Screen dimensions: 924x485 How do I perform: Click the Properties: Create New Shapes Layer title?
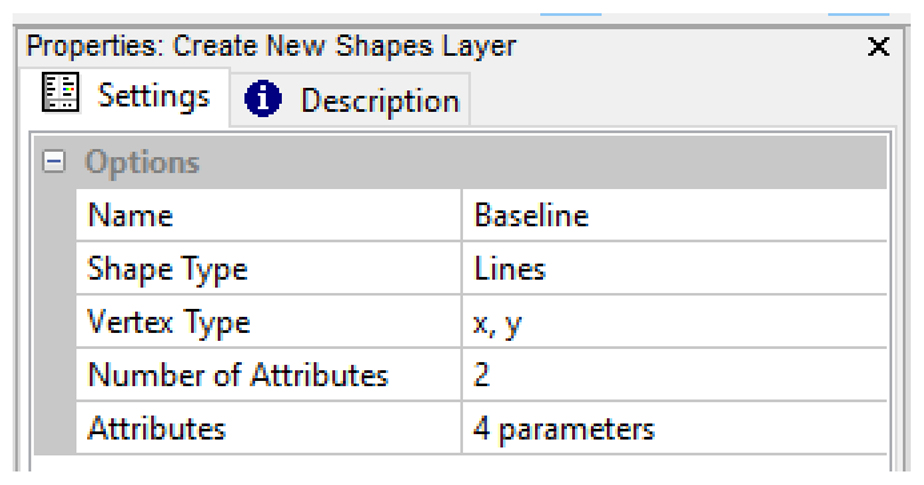pyautogui.click(x=271, y=46)
